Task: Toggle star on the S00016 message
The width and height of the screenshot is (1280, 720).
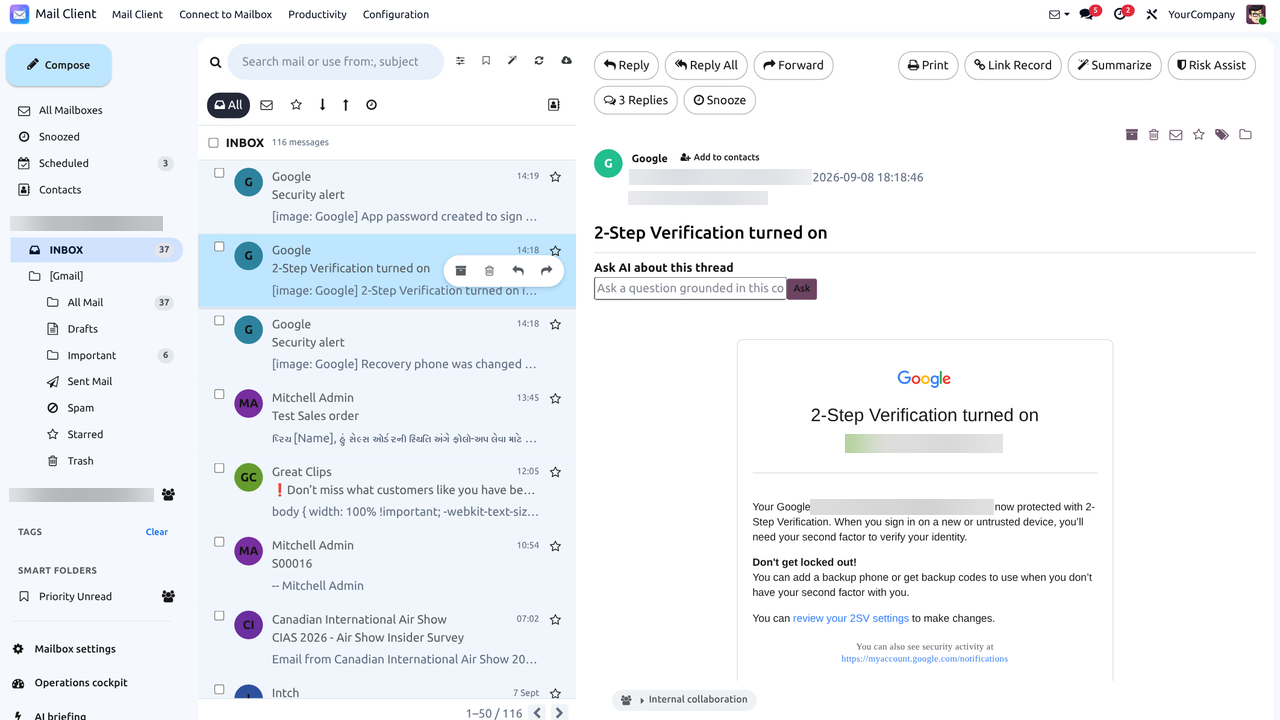Action: (555, 546)
